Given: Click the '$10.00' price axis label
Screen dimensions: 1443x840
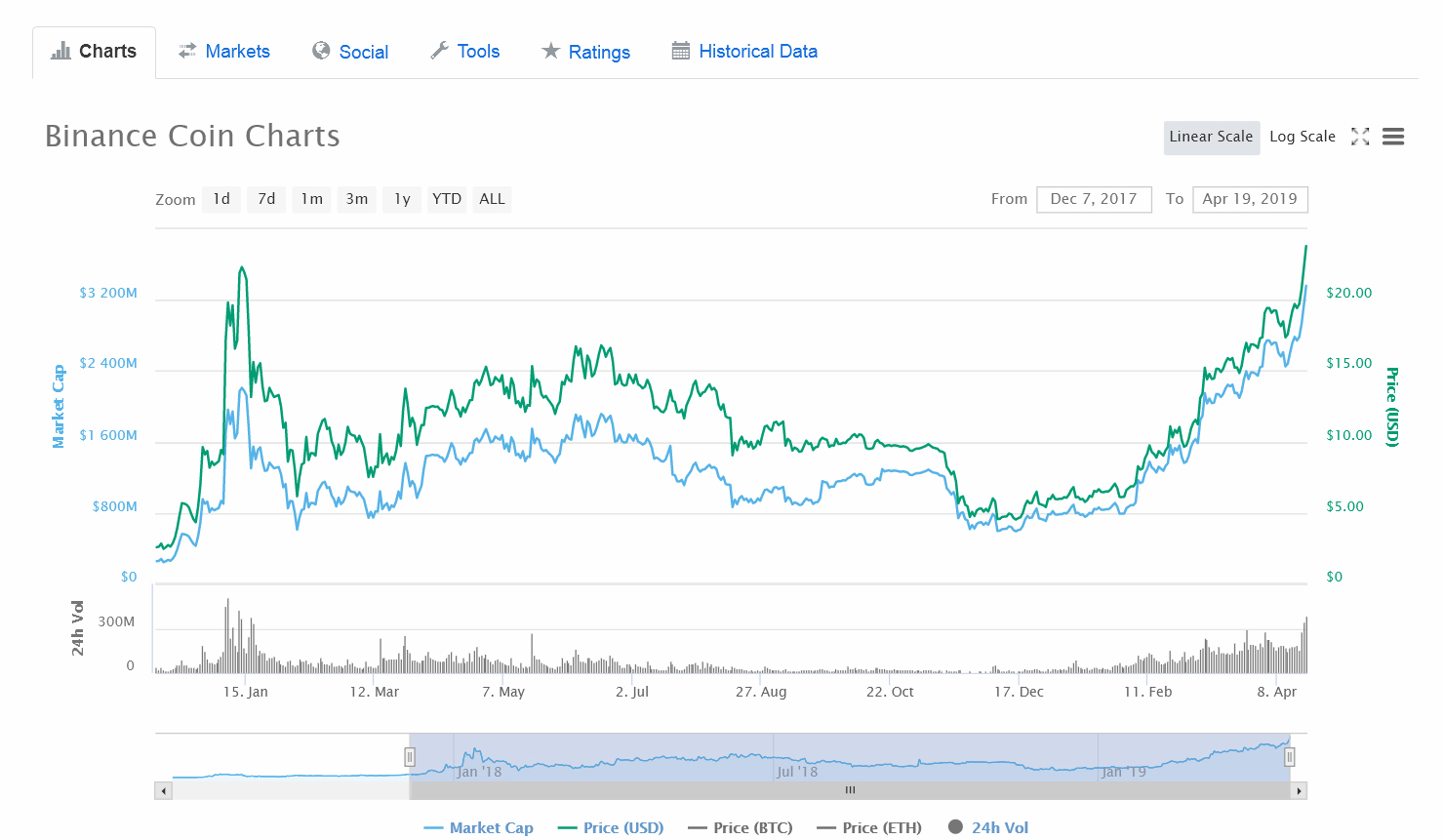Looking at the screenshot, I should [x=1349, y=435].
